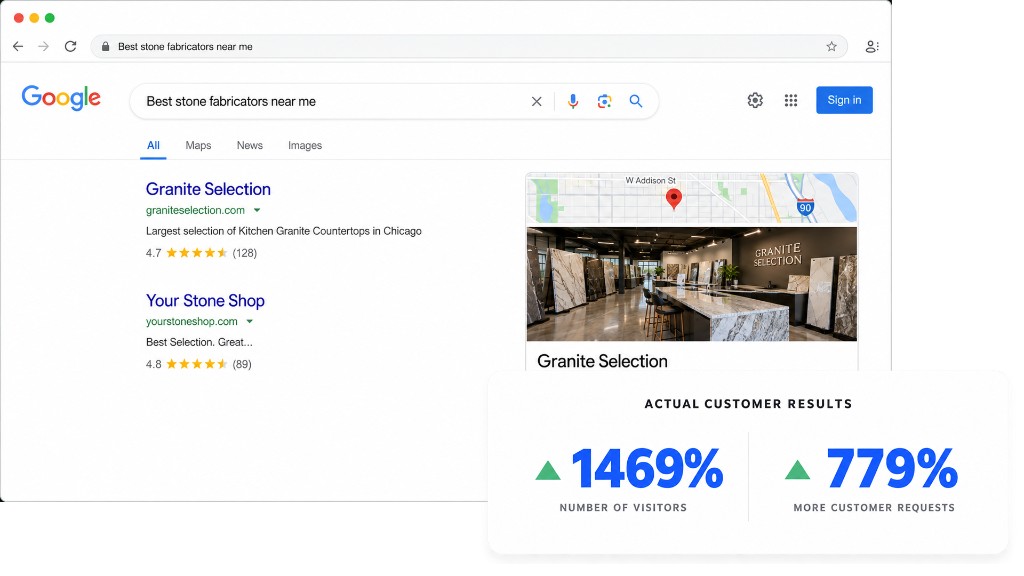Click the browser address bar
The width and height of the screenshot is (1024, 576).
(469, 46)
